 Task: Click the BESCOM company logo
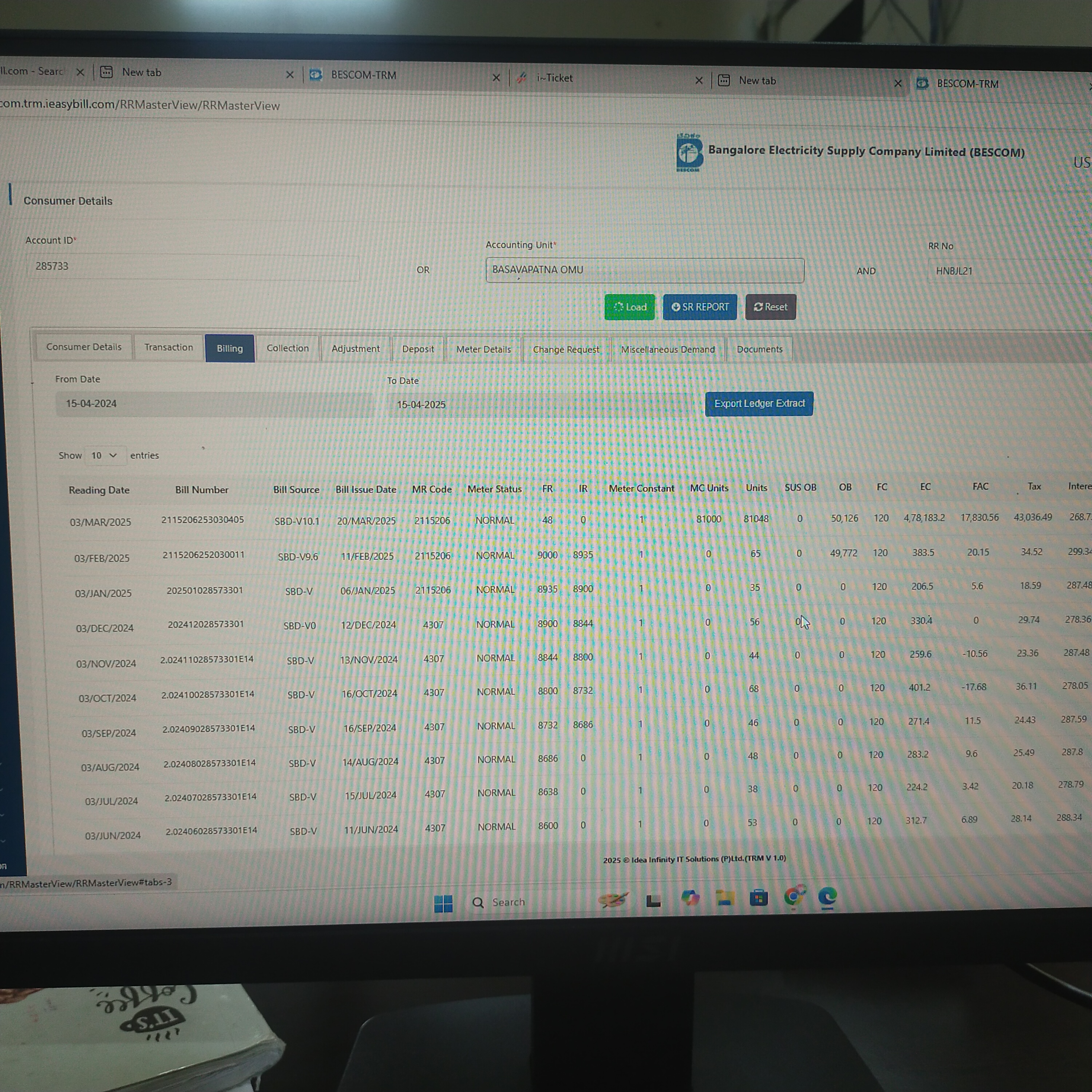click(x=689, y=153)
